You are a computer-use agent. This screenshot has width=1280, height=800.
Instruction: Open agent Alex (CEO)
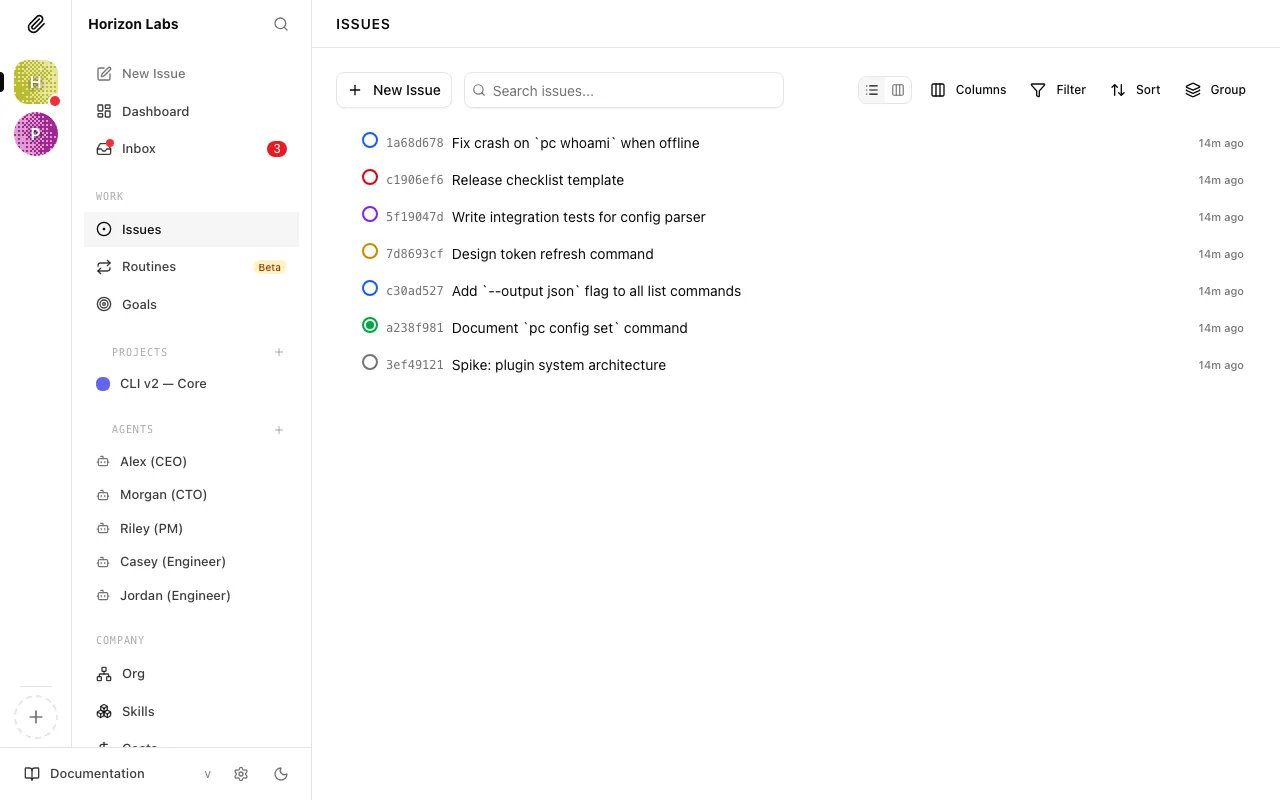coord(191,461)
